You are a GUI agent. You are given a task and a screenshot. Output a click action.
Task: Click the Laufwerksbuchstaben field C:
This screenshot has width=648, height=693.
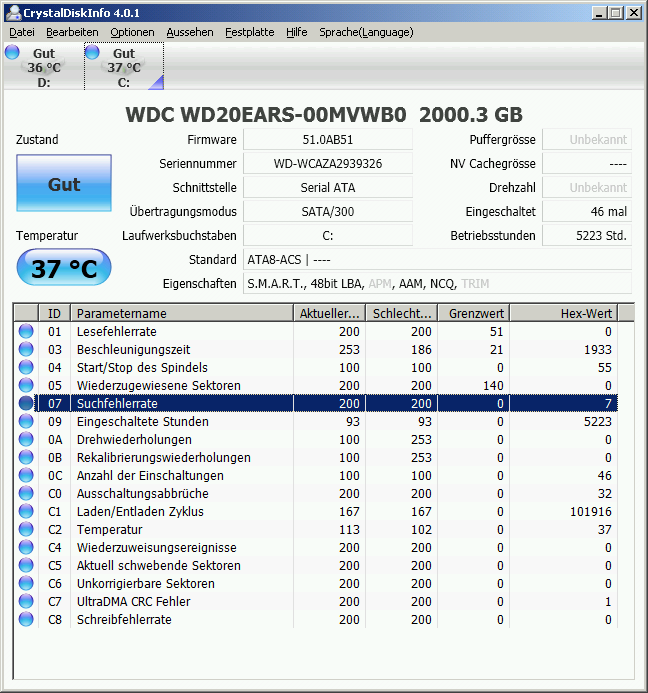pos(328,236)
